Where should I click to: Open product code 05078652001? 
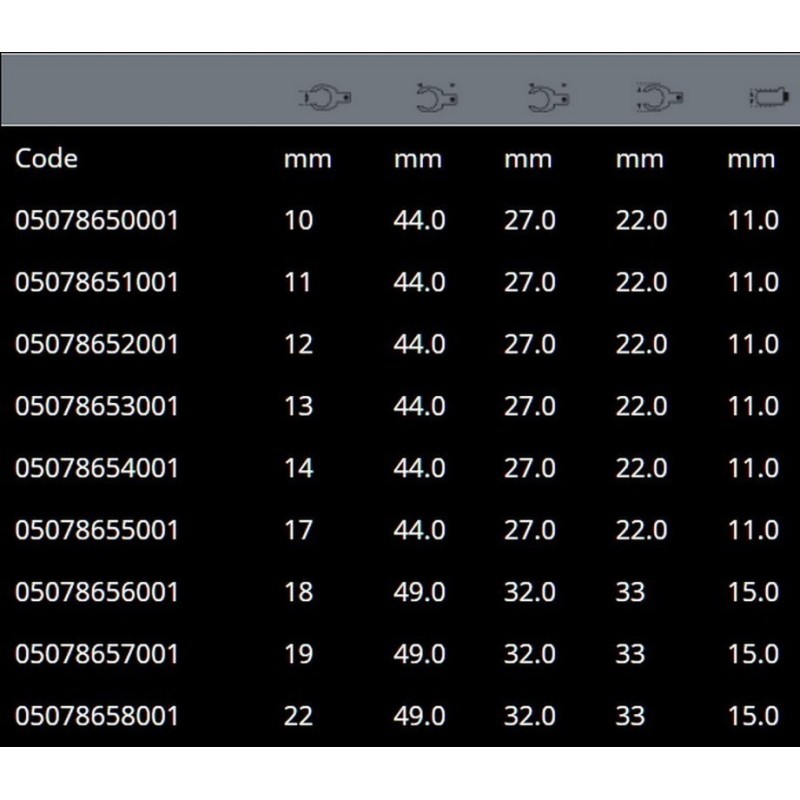click(x=96, y=344)
